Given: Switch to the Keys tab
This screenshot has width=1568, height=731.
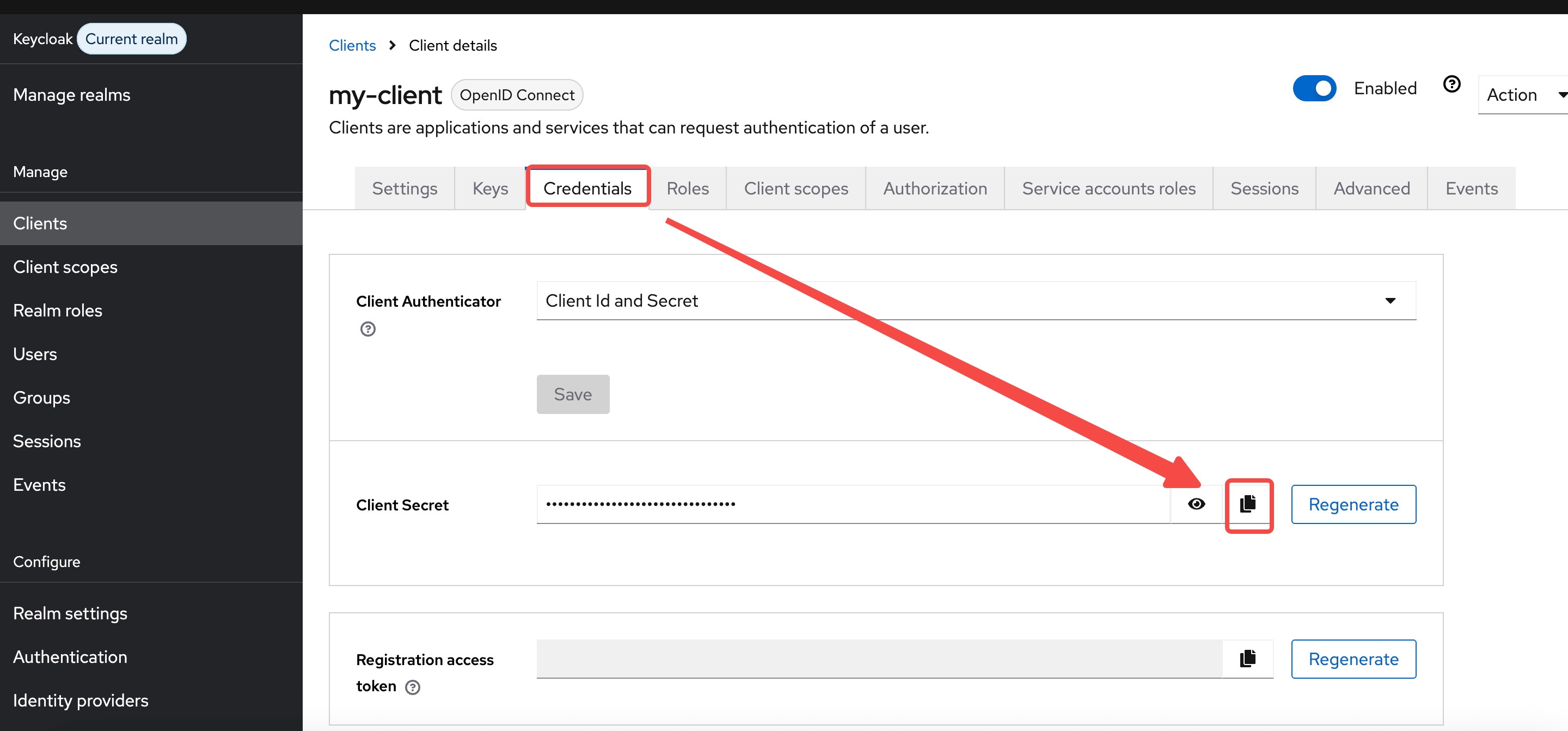Looking at the screenshot, I should point(490,189).
